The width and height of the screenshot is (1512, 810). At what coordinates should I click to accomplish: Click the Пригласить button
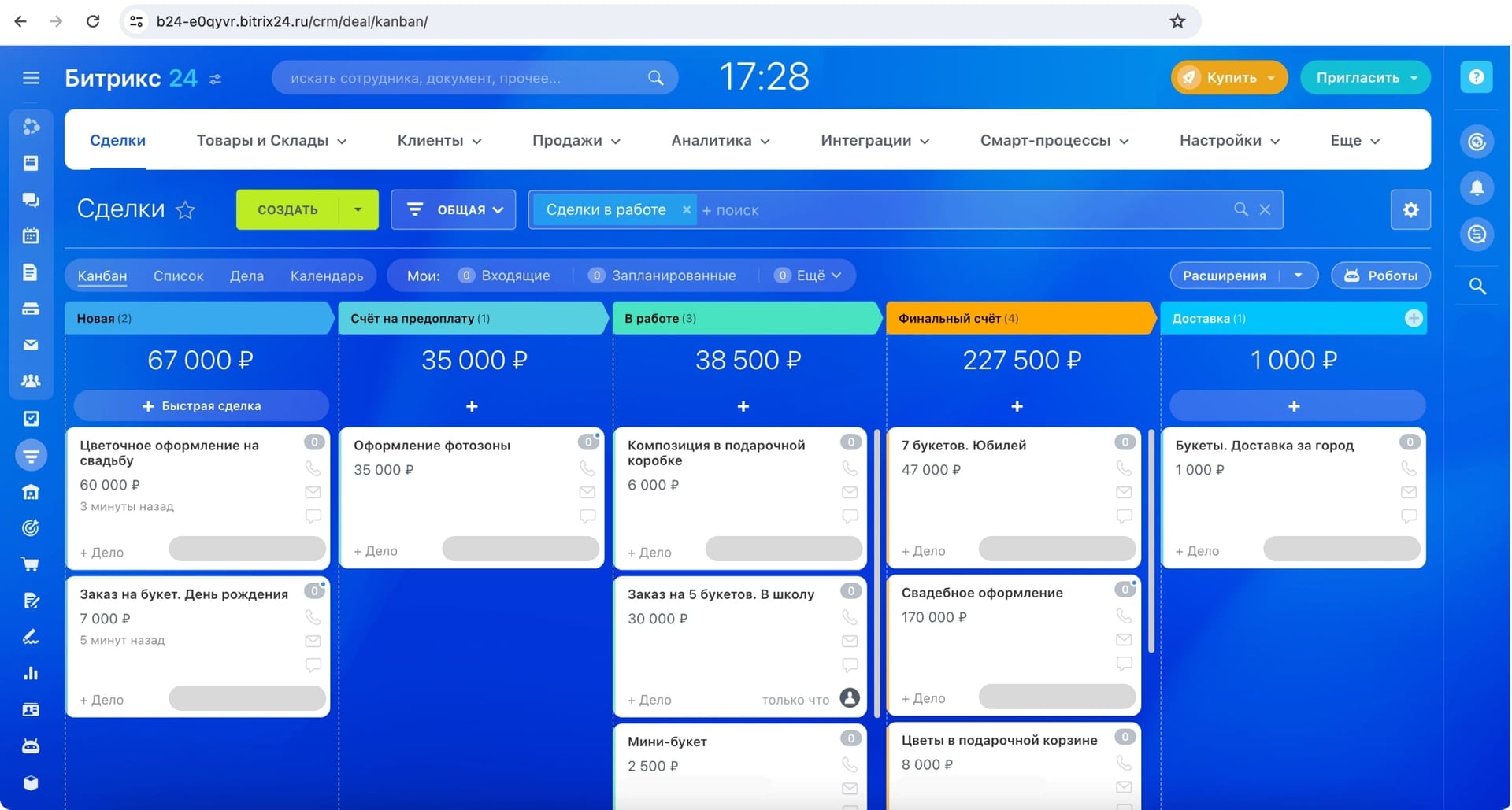tap(1365, 77)
